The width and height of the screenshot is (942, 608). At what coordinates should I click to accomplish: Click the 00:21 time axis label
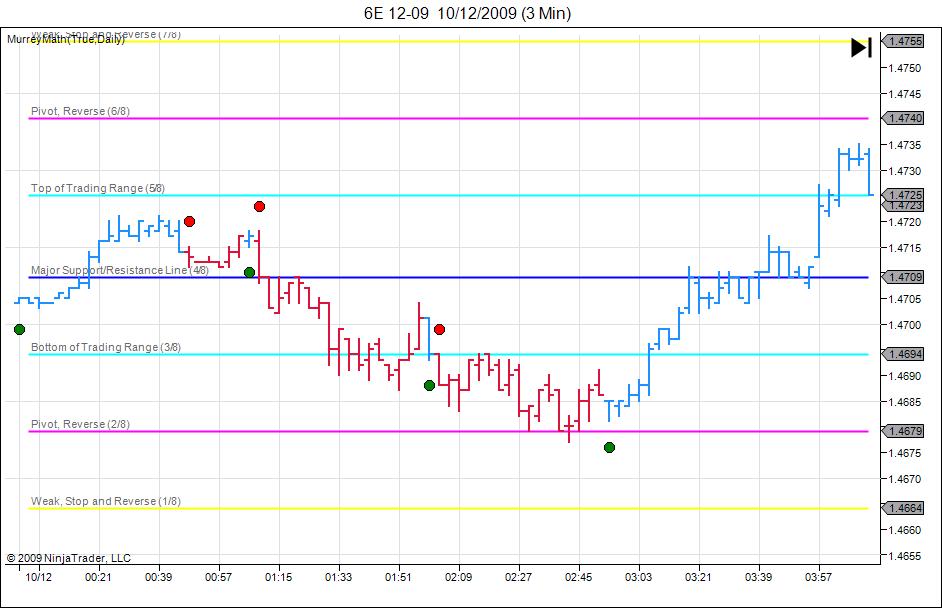(98, 577)
